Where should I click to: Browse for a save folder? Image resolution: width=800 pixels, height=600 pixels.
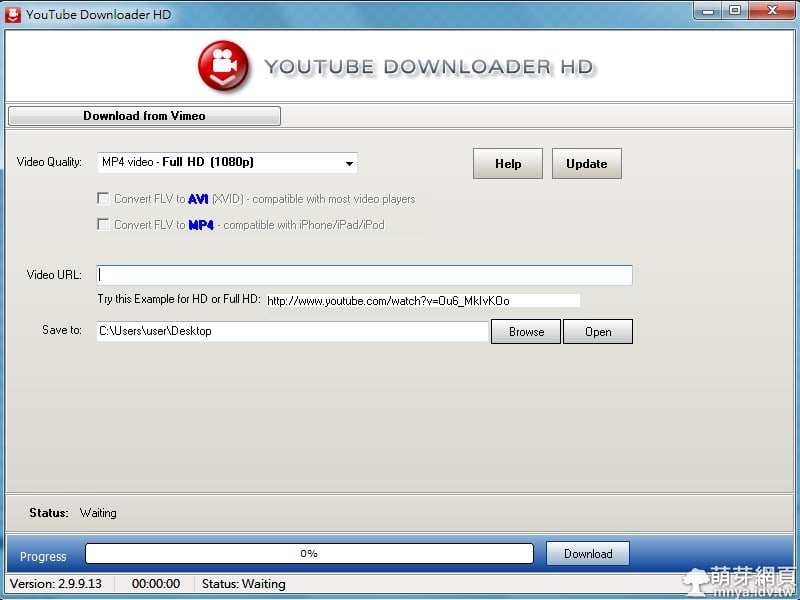pos(526,332)
